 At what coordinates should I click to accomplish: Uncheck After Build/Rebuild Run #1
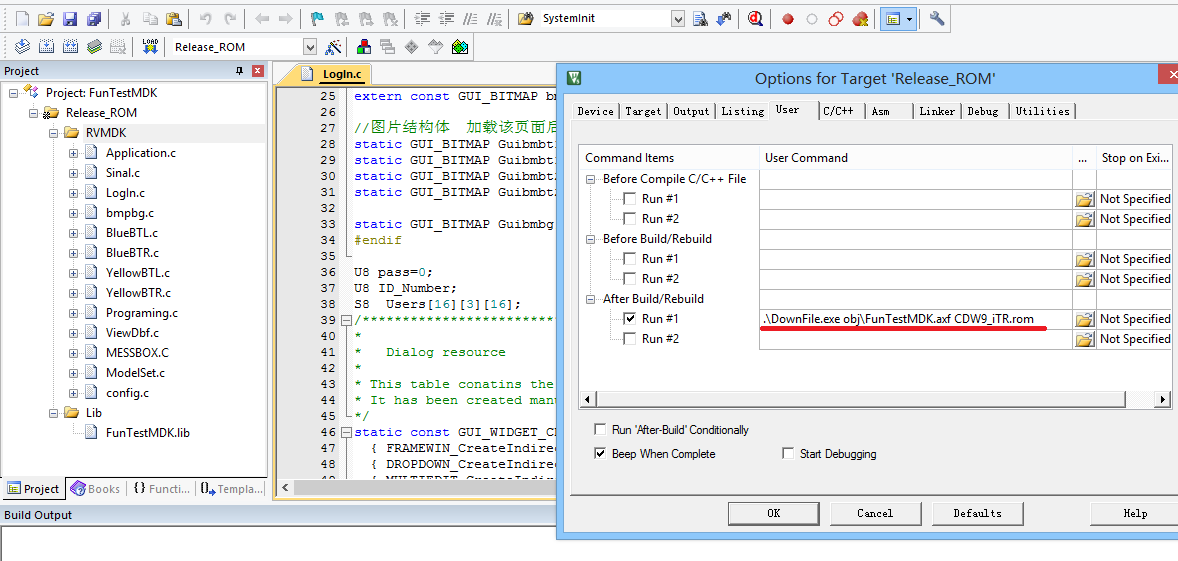629,318
